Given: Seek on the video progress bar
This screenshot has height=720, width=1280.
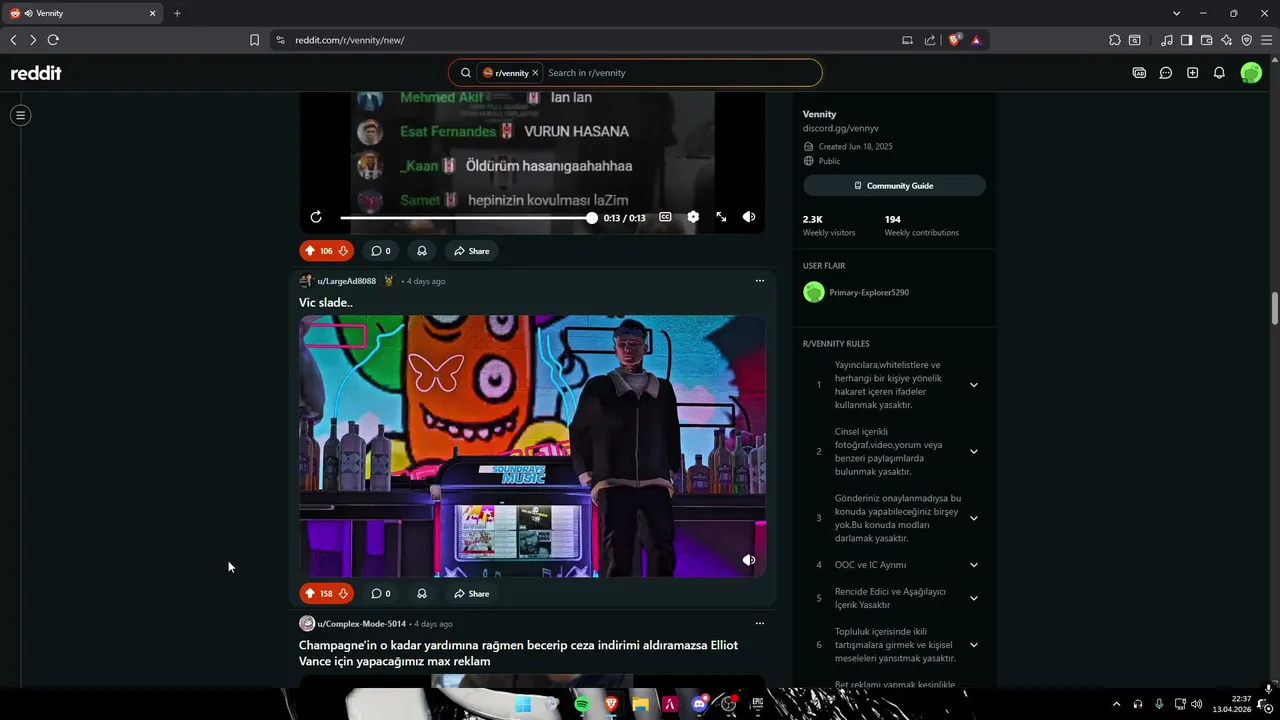Looking at the screenshot, I should 466,218.
